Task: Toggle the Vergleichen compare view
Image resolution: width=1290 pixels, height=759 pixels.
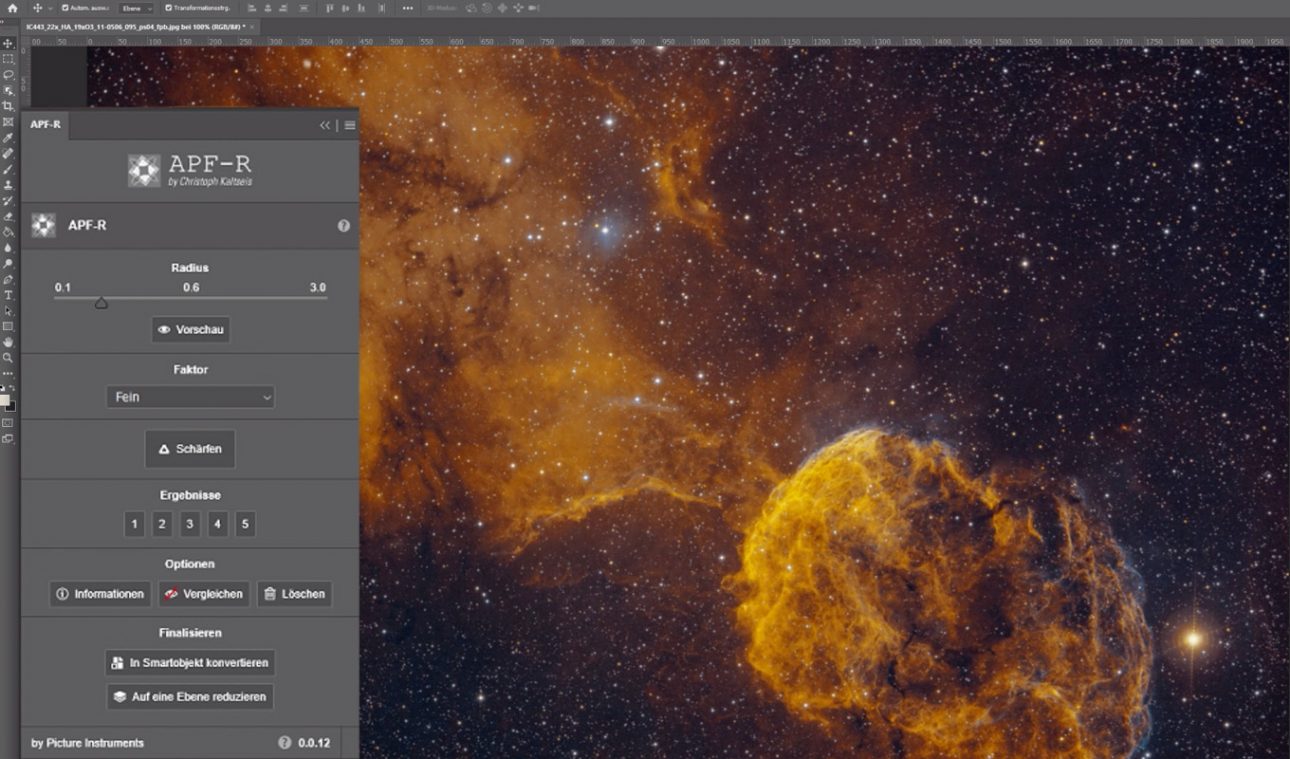Action: click(x=203, y=594)
